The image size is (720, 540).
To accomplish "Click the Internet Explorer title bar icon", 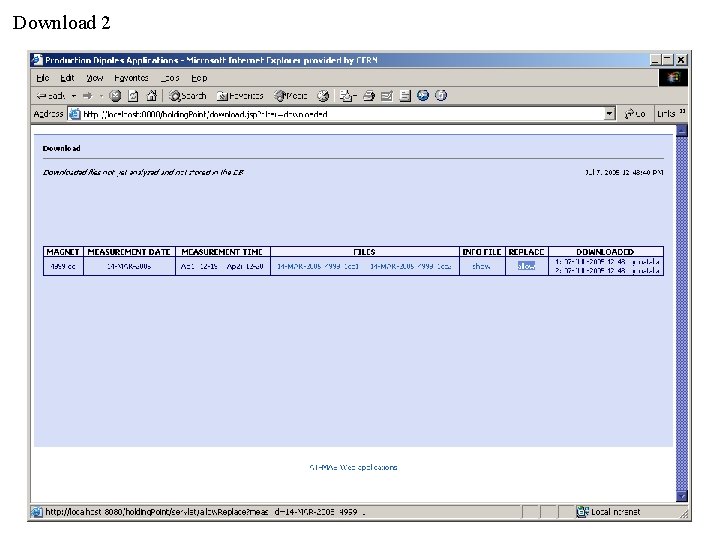I will (x=37, y=60).
